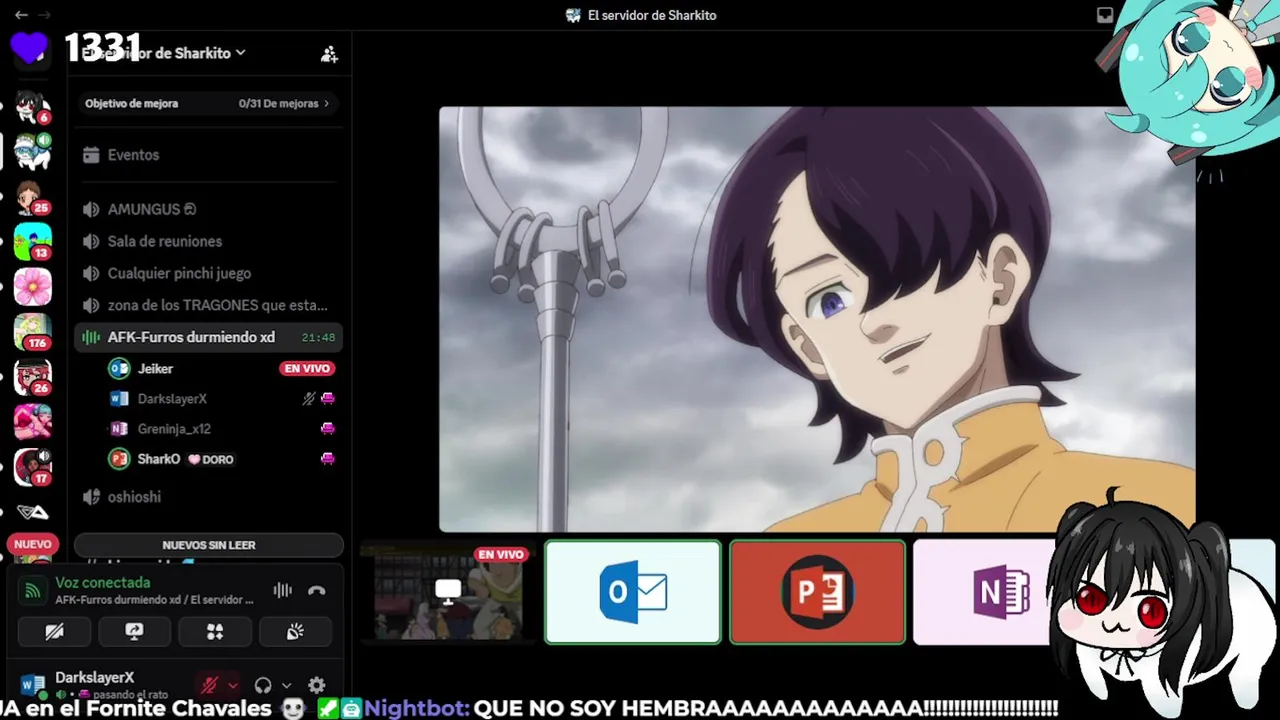Join the zona de los TRAGONES channel
Image resolution: width=1280 pixels, height=720 pixels.
pyautogui.click(x=209, y=305)
